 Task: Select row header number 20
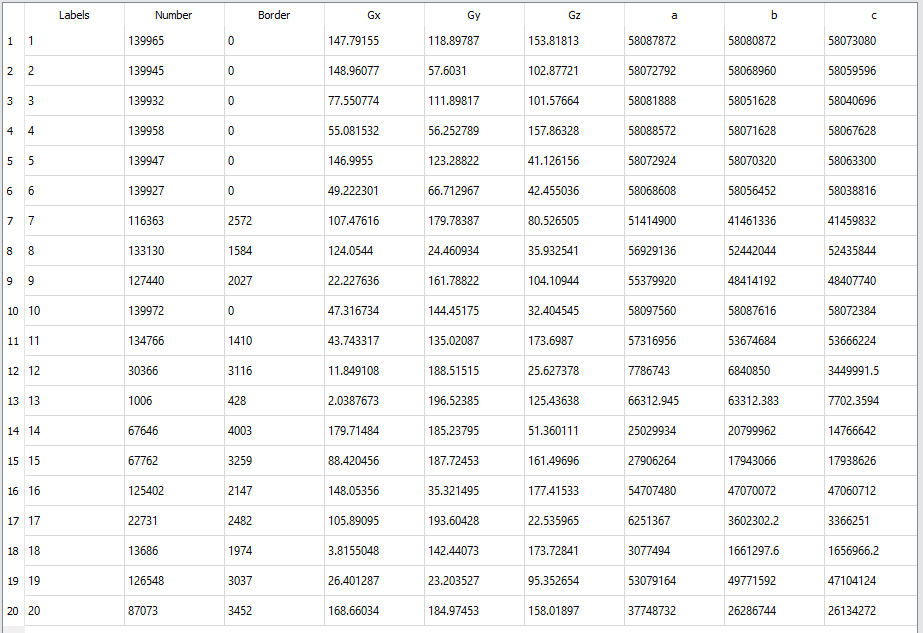point(11,611)
